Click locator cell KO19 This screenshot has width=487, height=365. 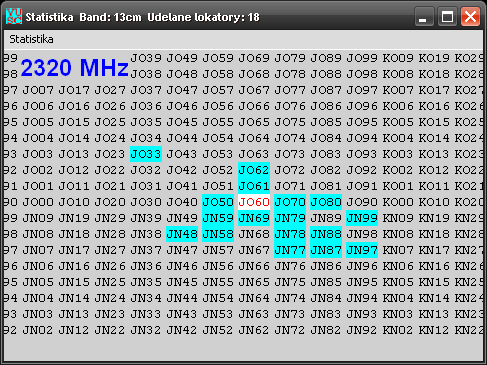coord(434,58)
